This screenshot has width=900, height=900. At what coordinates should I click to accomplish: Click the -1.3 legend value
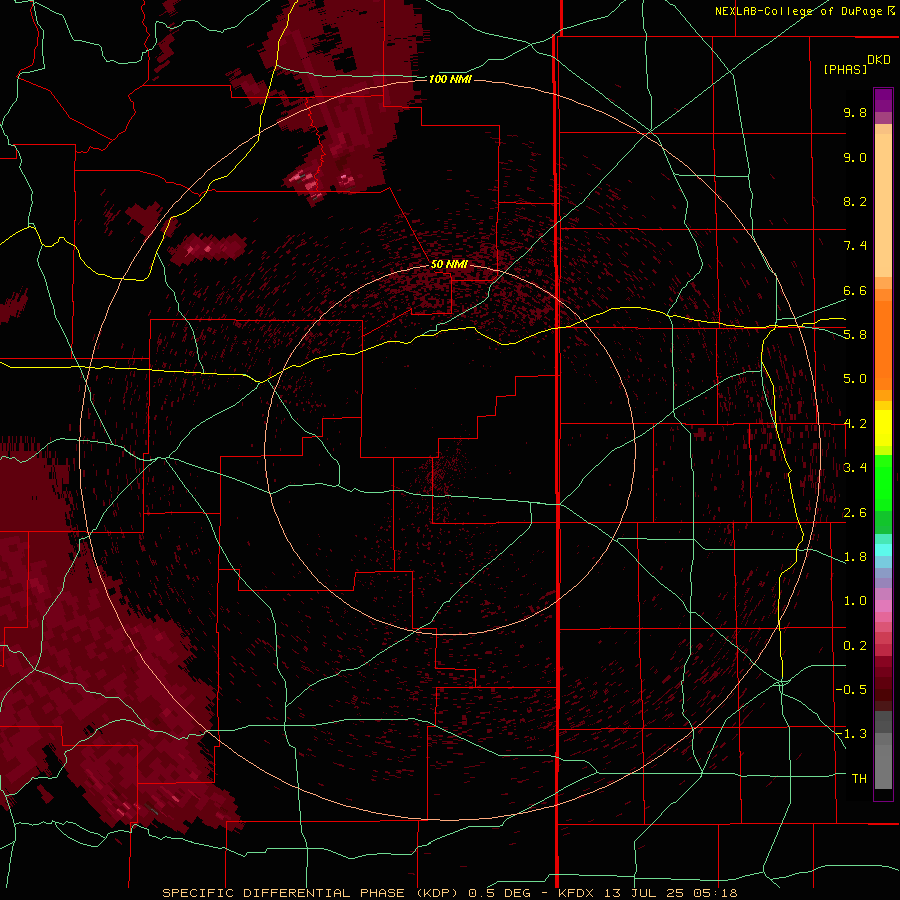851,734
